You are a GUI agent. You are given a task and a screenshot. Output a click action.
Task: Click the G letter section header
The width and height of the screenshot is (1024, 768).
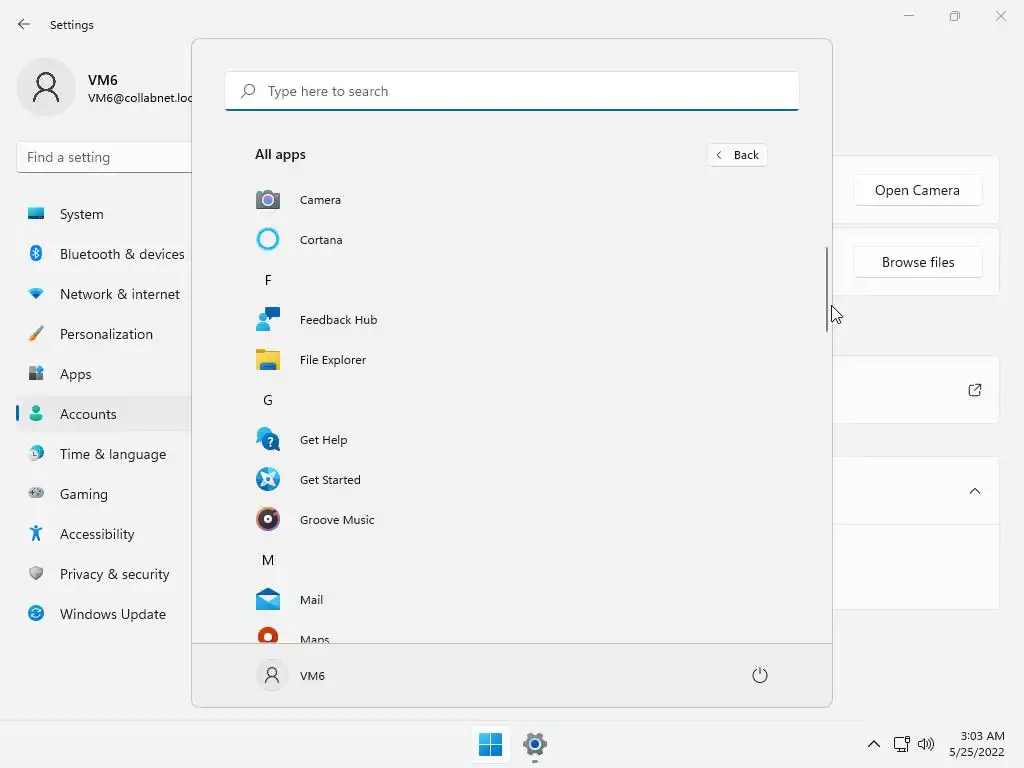(268, 400)
